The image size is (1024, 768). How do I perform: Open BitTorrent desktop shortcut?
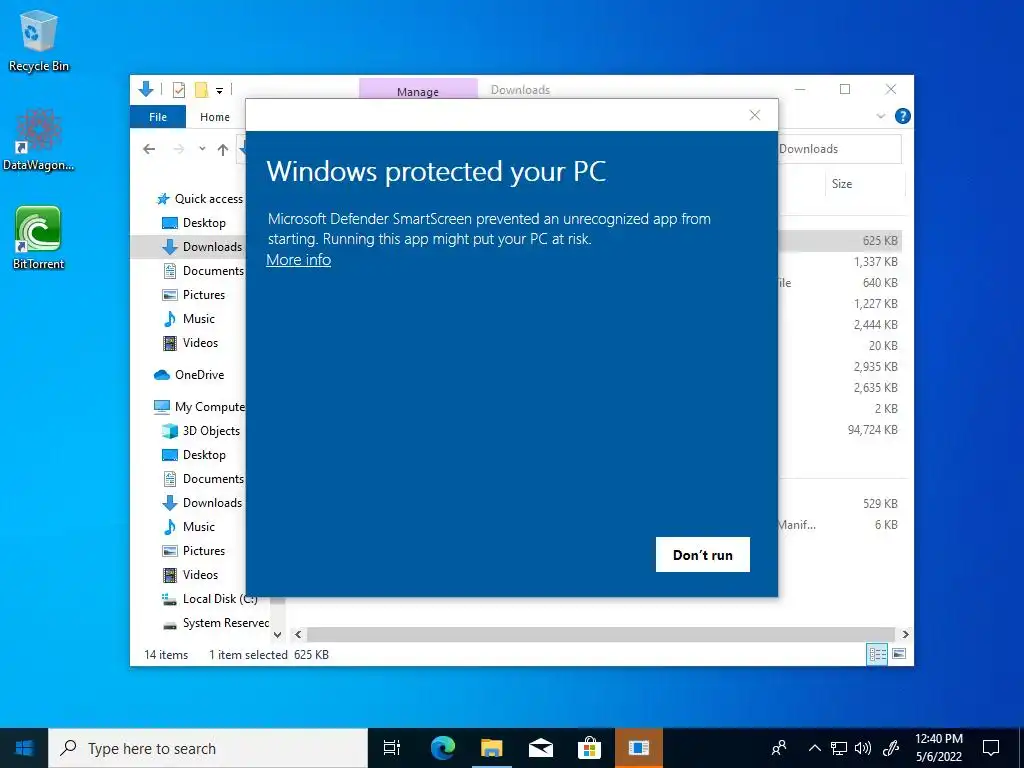(39, 238)
